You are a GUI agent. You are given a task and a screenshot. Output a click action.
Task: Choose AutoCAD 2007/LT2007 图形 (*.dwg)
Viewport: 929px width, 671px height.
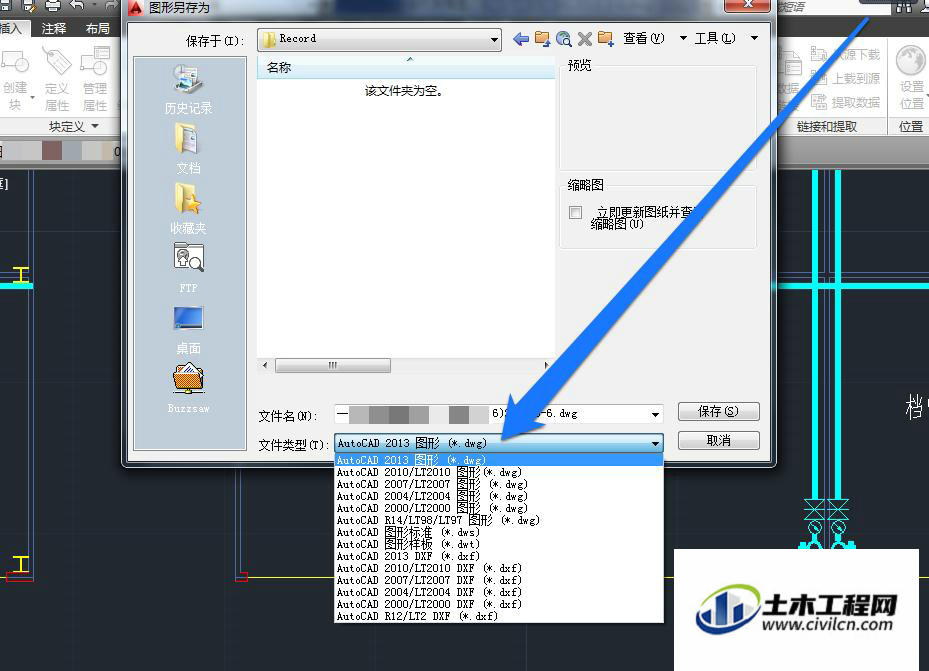[499, 484]
